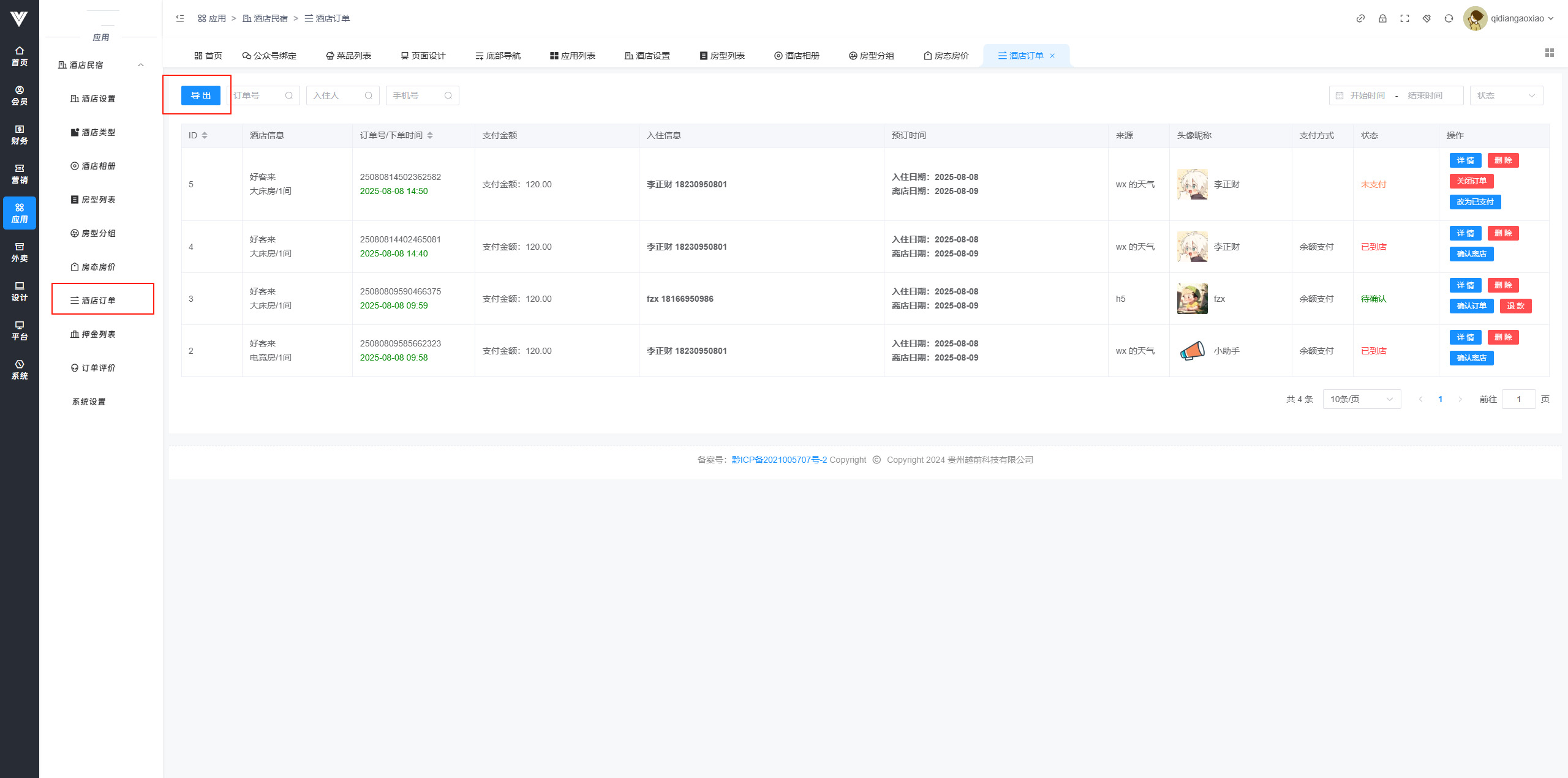Click the fullscreen icon in the header
1568x778 pixels.
pos(1404,18)
